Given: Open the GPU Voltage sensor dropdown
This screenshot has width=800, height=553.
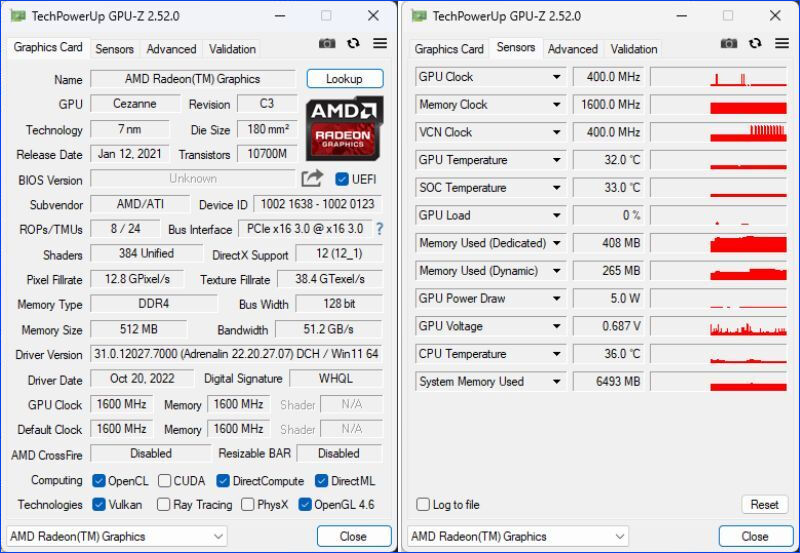Looking at the screenshot, I should click(x=557, y=326).
